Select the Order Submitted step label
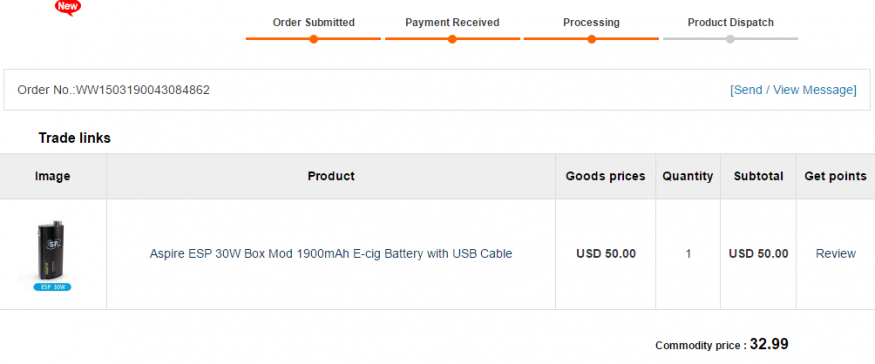The width and height of the screenshot is (875, 364). pyautogui.click(x=314, y=23)
